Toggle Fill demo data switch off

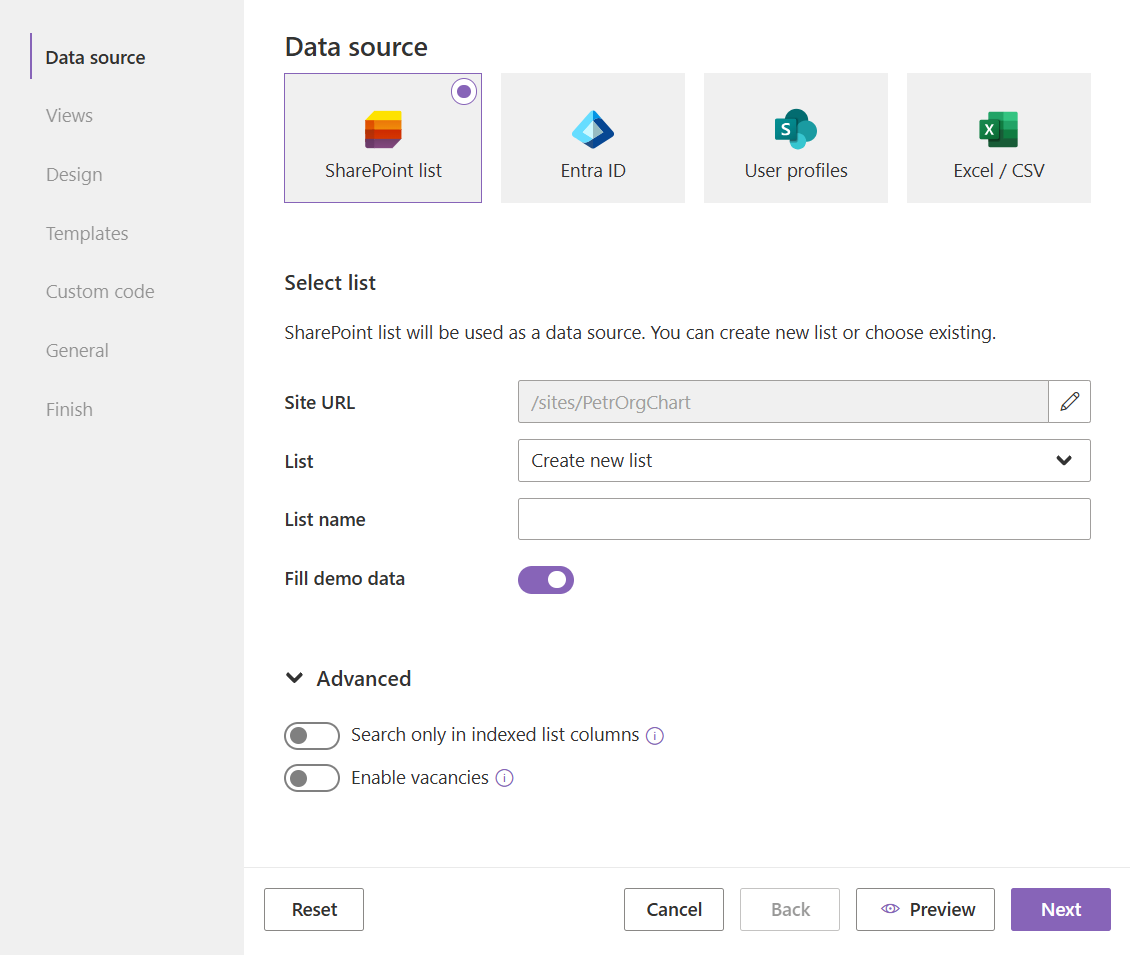coord(546,579)
